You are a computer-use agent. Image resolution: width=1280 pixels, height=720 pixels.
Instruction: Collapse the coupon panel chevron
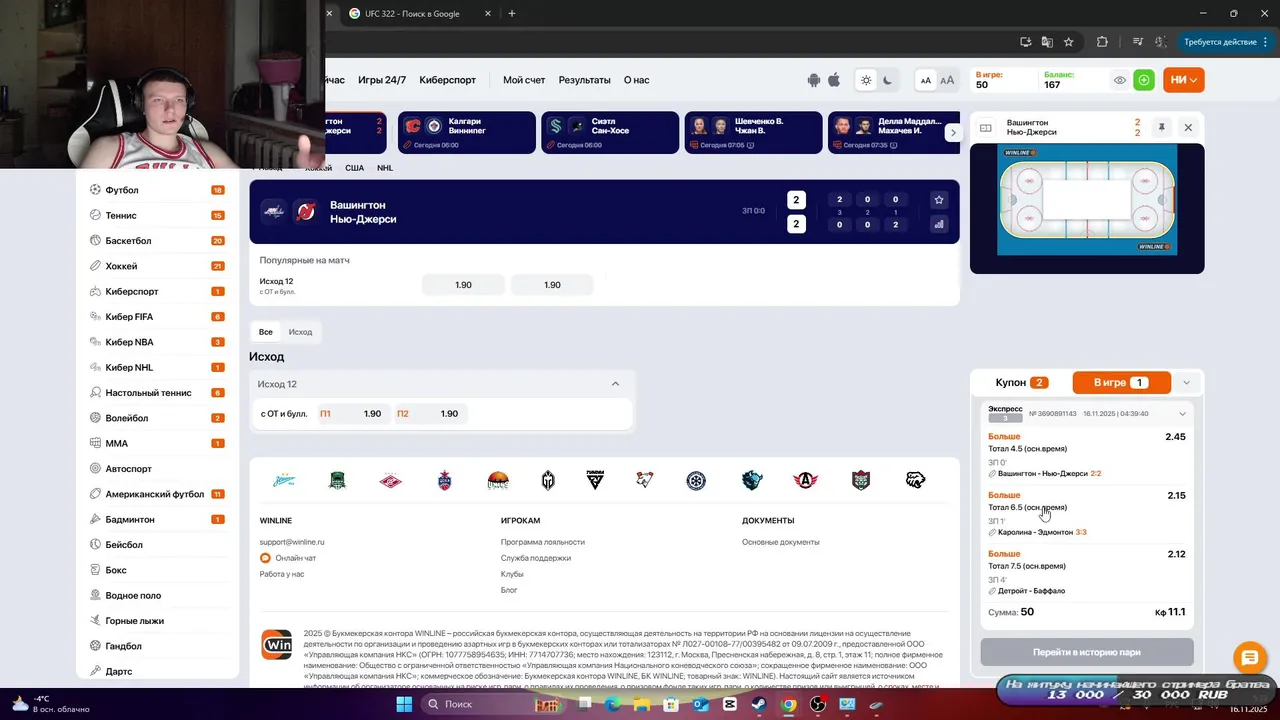[1186, 383]
